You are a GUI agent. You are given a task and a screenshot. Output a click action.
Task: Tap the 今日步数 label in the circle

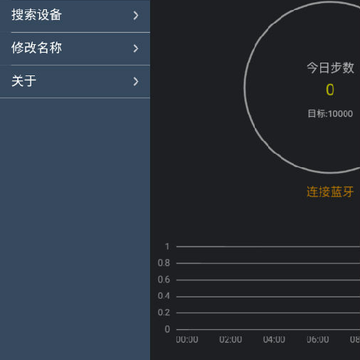(x=330, y=68)
